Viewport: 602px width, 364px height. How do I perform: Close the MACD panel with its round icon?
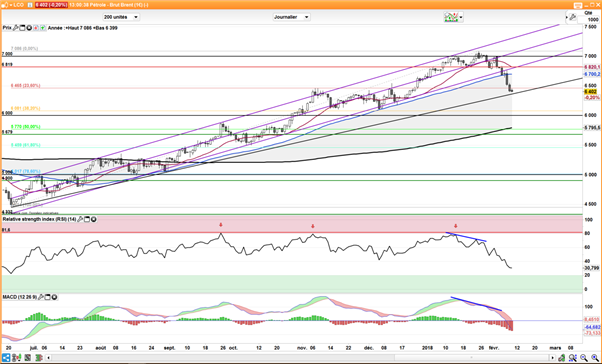(55, 297)
